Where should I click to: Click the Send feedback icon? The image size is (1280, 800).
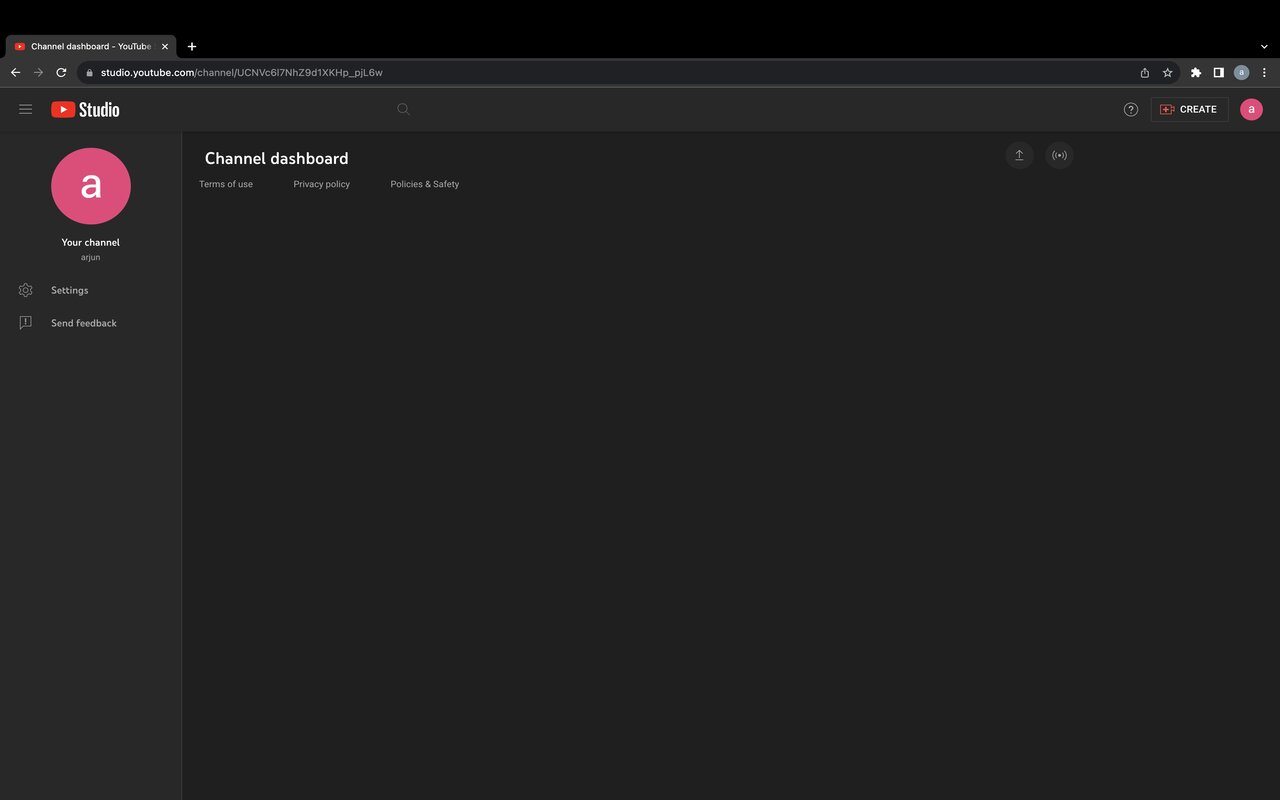(25, 322)
